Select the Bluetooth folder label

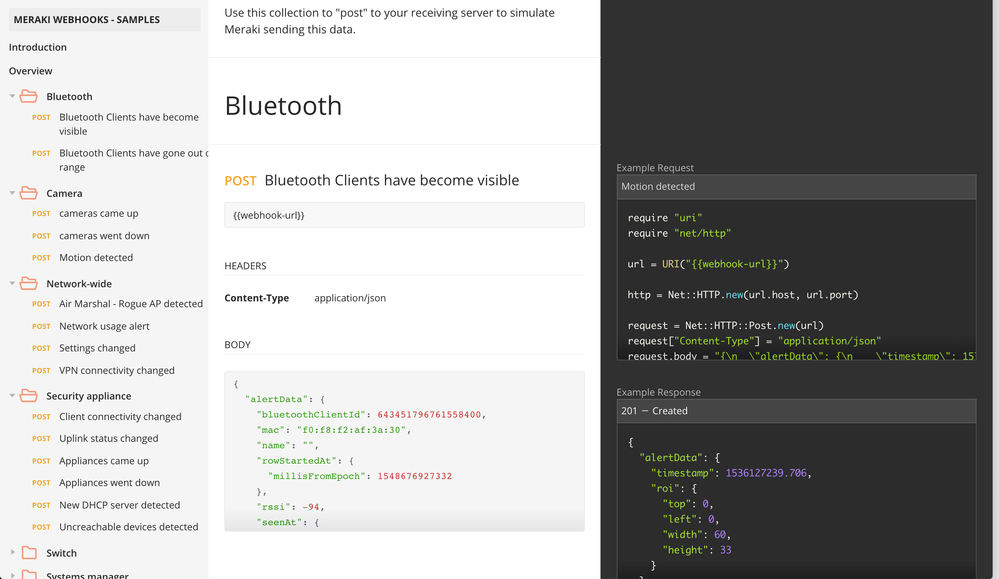tap(69, 96)
